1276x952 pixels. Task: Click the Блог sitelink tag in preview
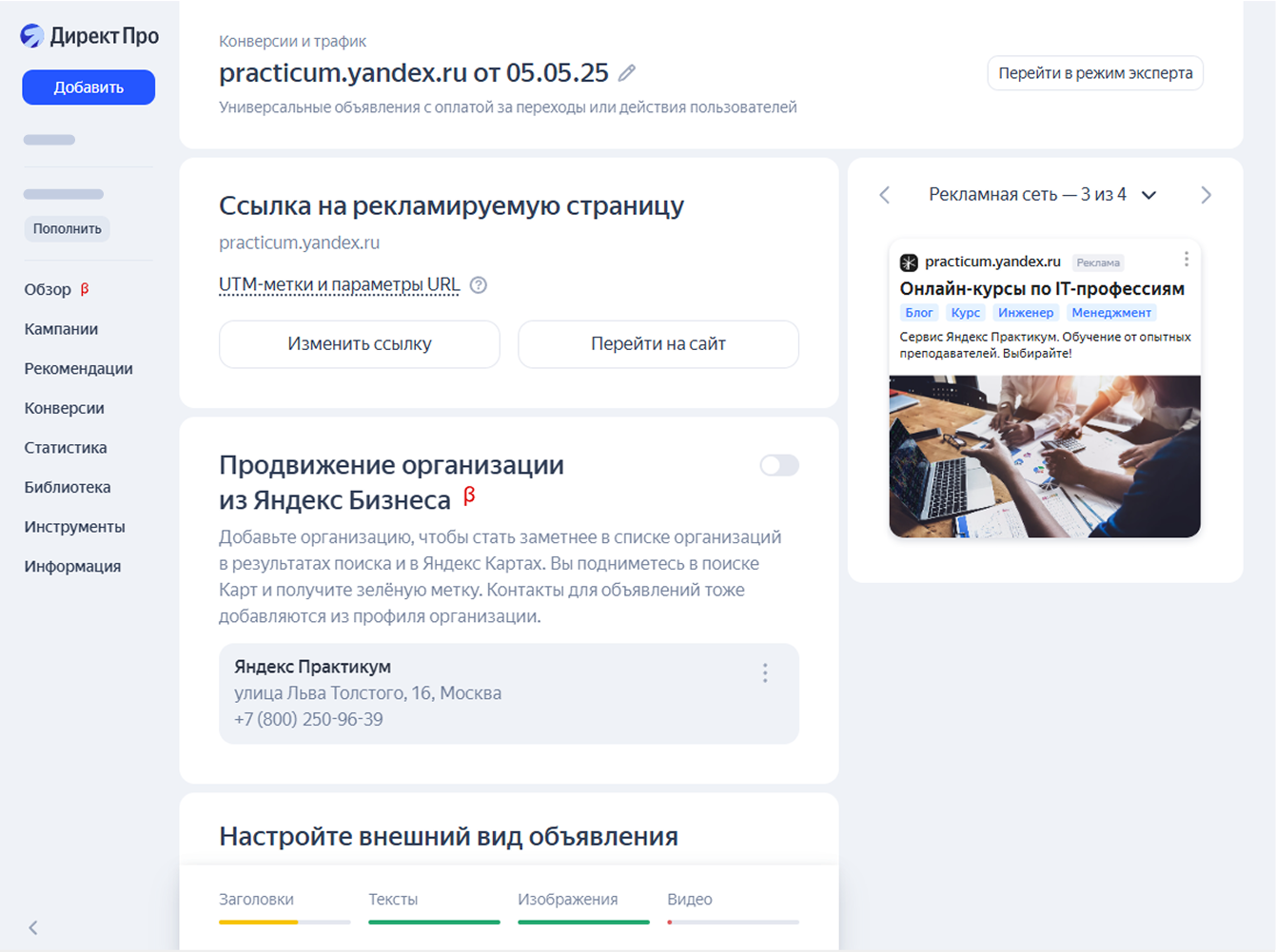[919, 313]
